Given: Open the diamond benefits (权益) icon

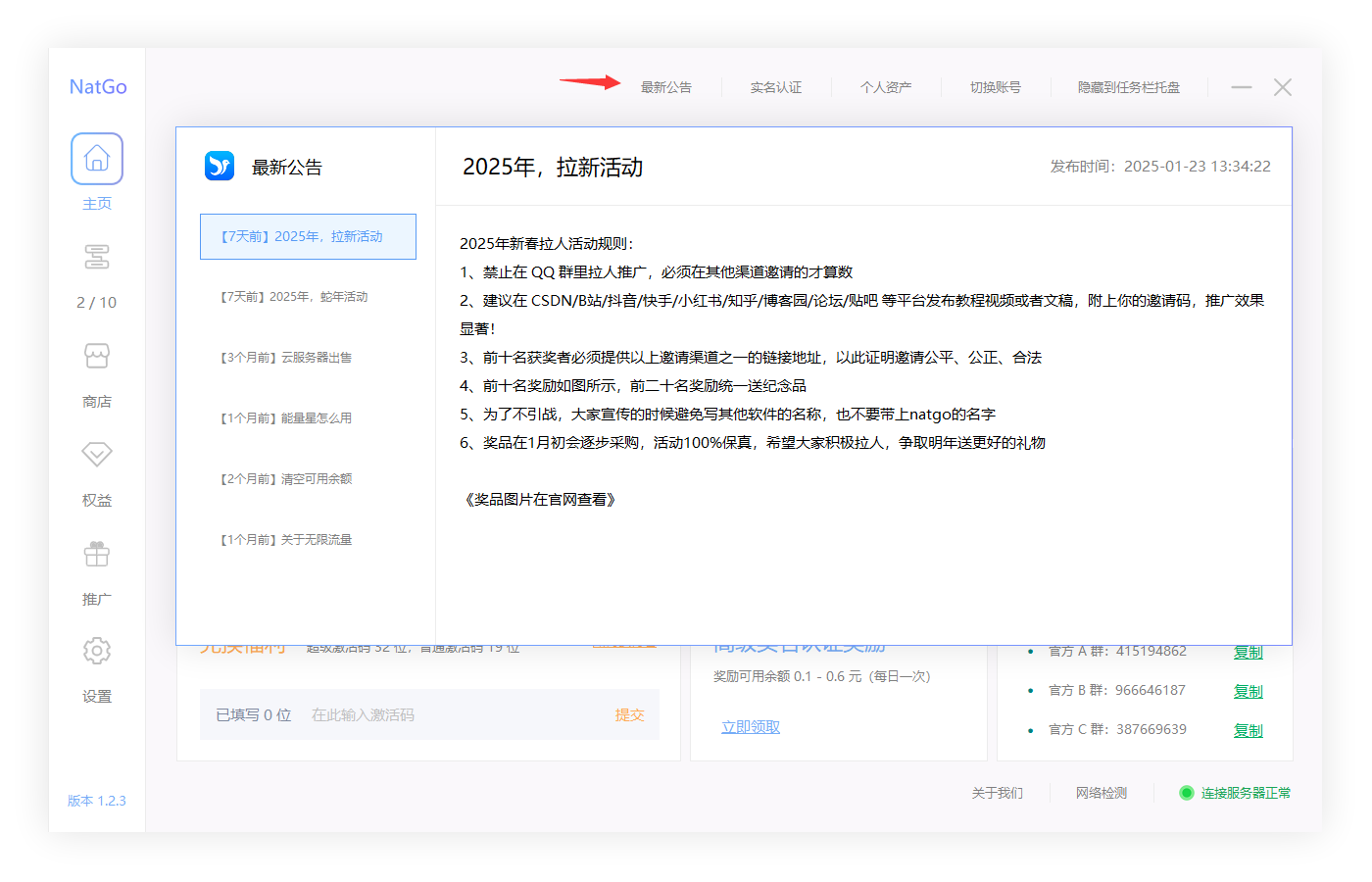Looking at the screenshot, I should (x=97, y=455).
